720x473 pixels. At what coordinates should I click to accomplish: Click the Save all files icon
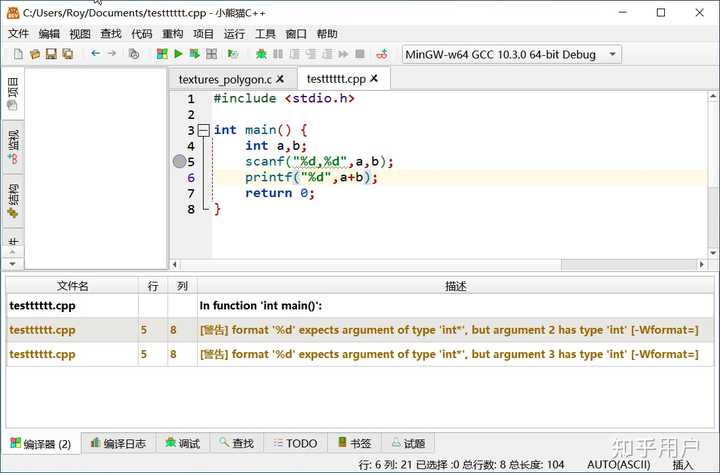[x=68, y=54]
